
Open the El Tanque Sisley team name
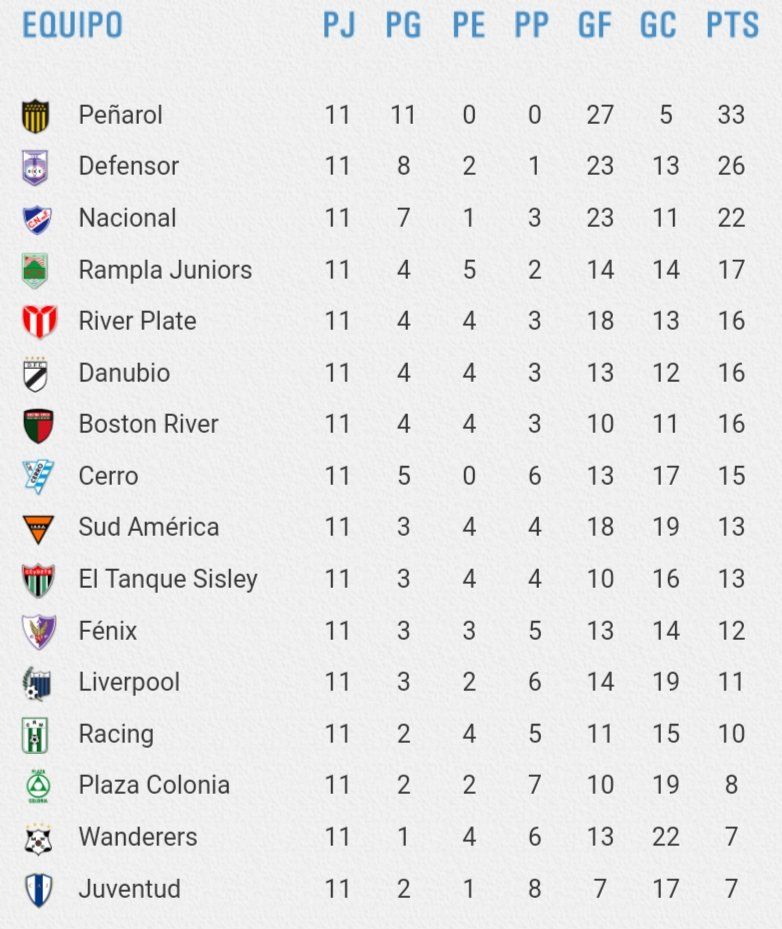(x=168, y=579)
